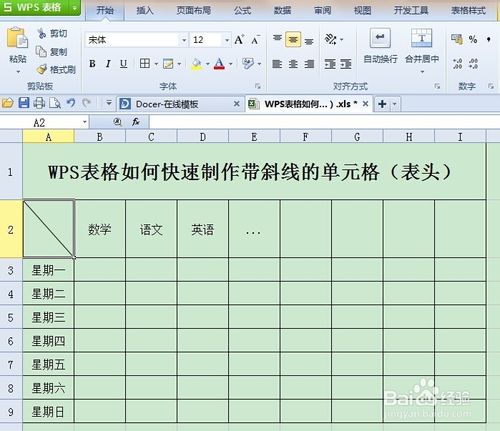Switch to the 数据 tab
500x431 pixels.
tap(283, 10)
